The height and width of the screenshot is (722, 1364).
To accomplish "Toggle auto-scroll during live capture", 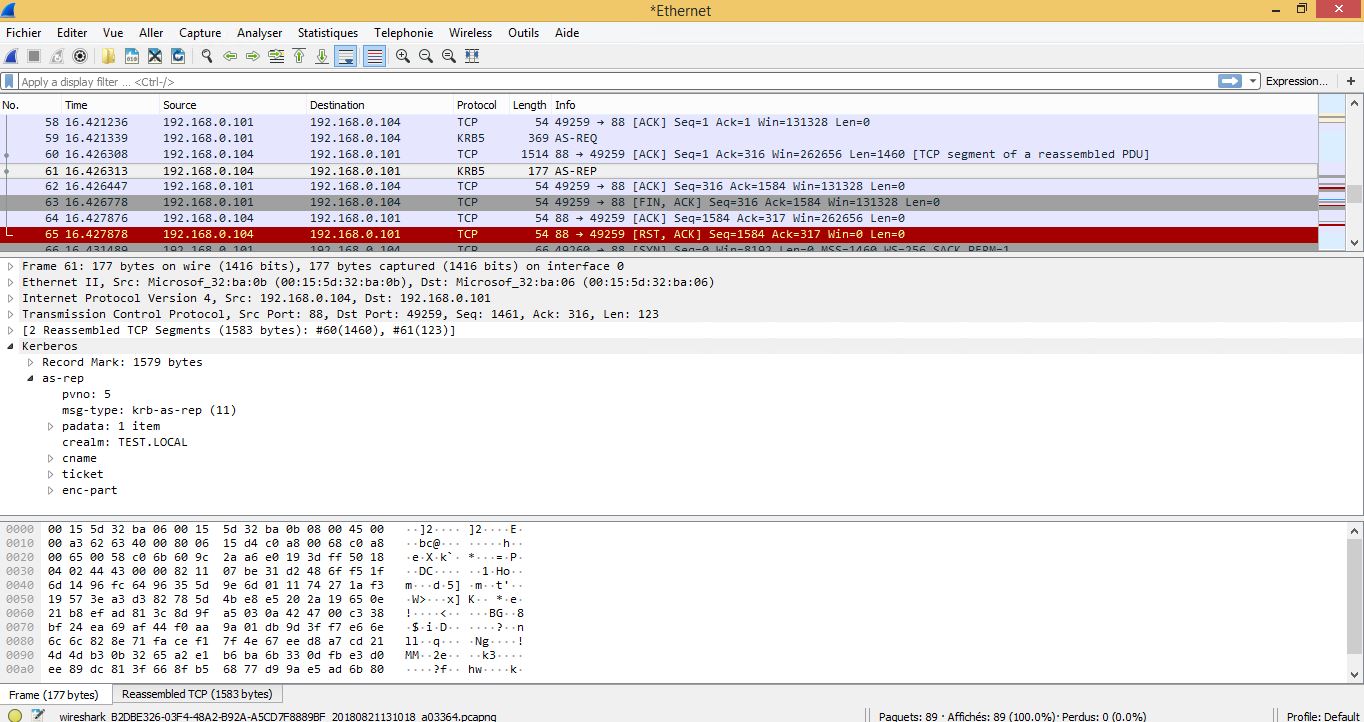I will (346, 57).
